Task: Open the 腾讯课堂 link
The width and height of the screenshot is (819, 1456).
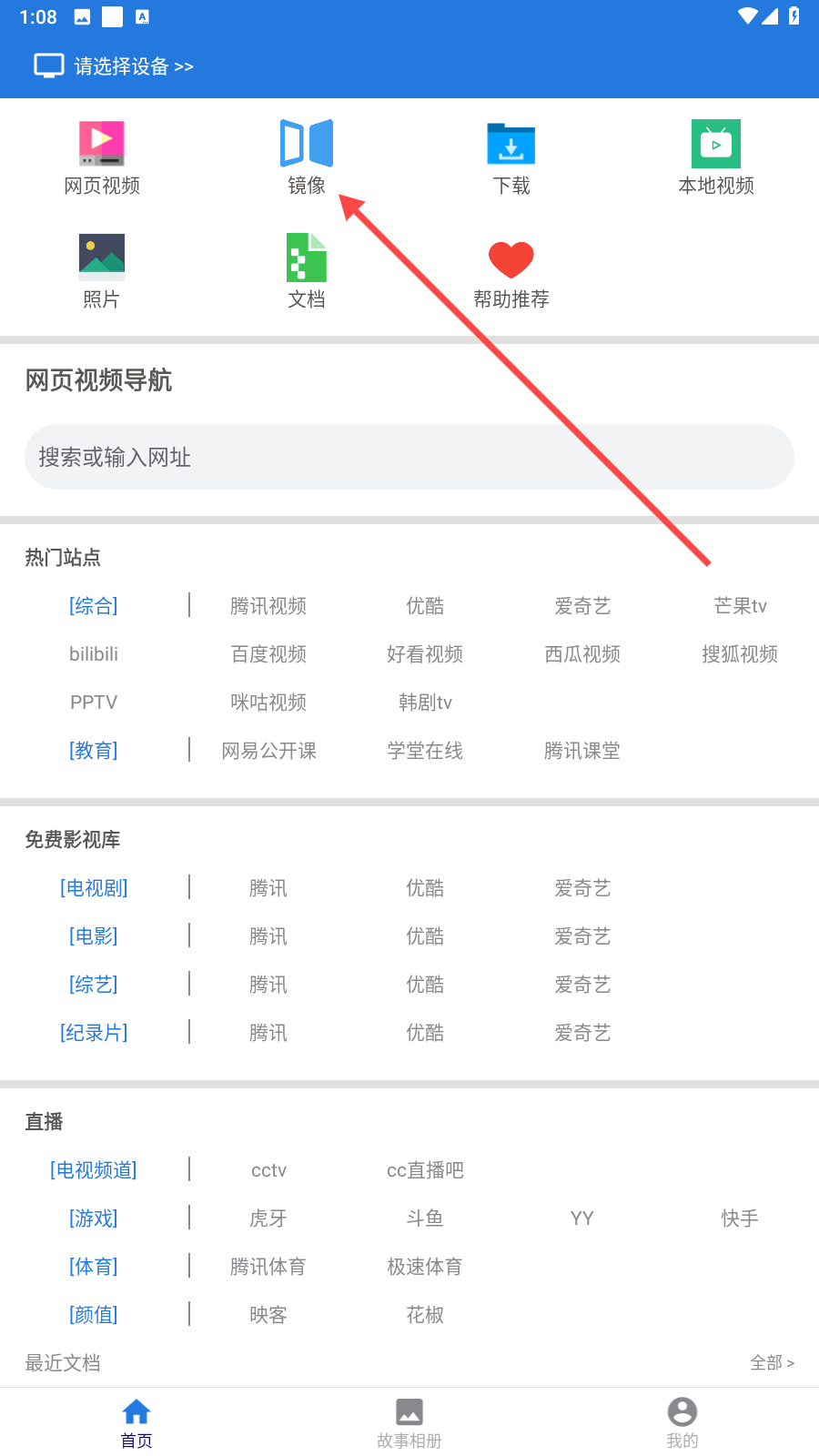Action: pos(582,751)
